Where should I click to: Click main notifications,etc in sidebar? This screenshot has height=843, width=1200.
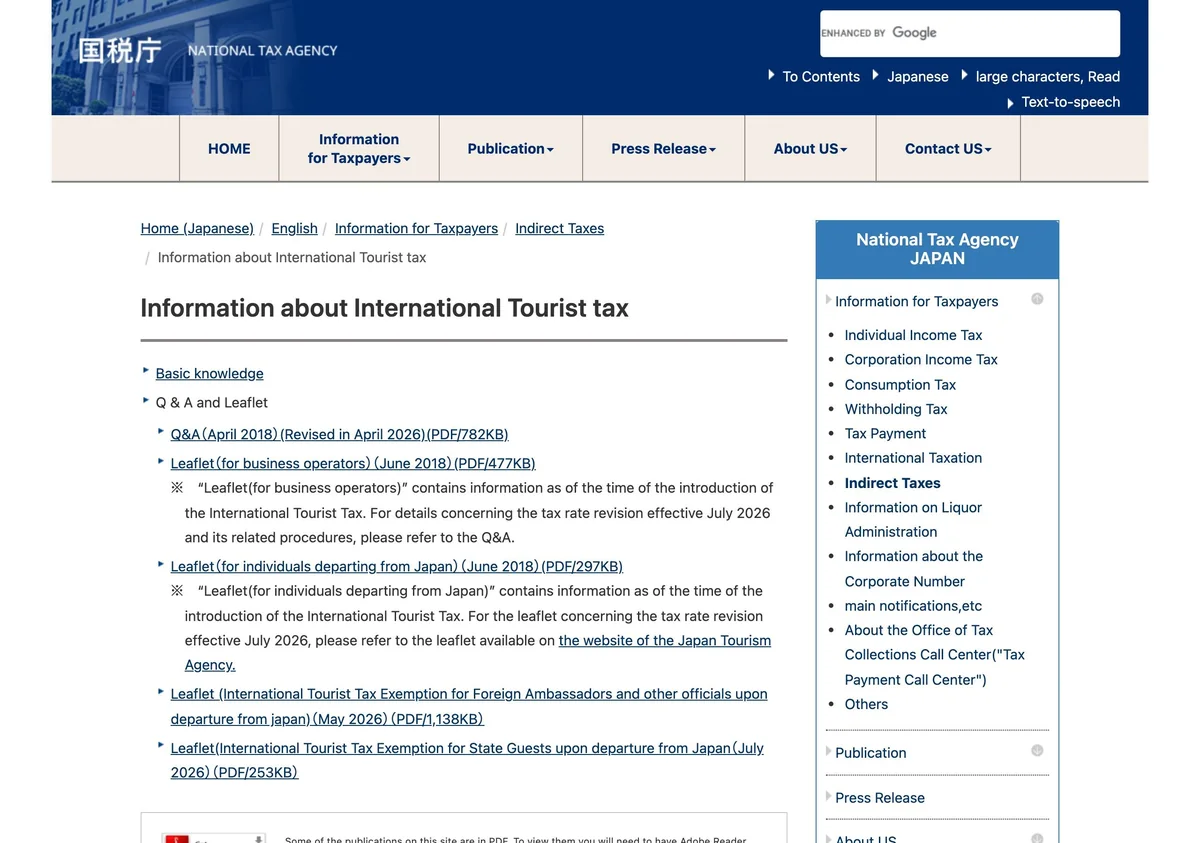[913, 606]
